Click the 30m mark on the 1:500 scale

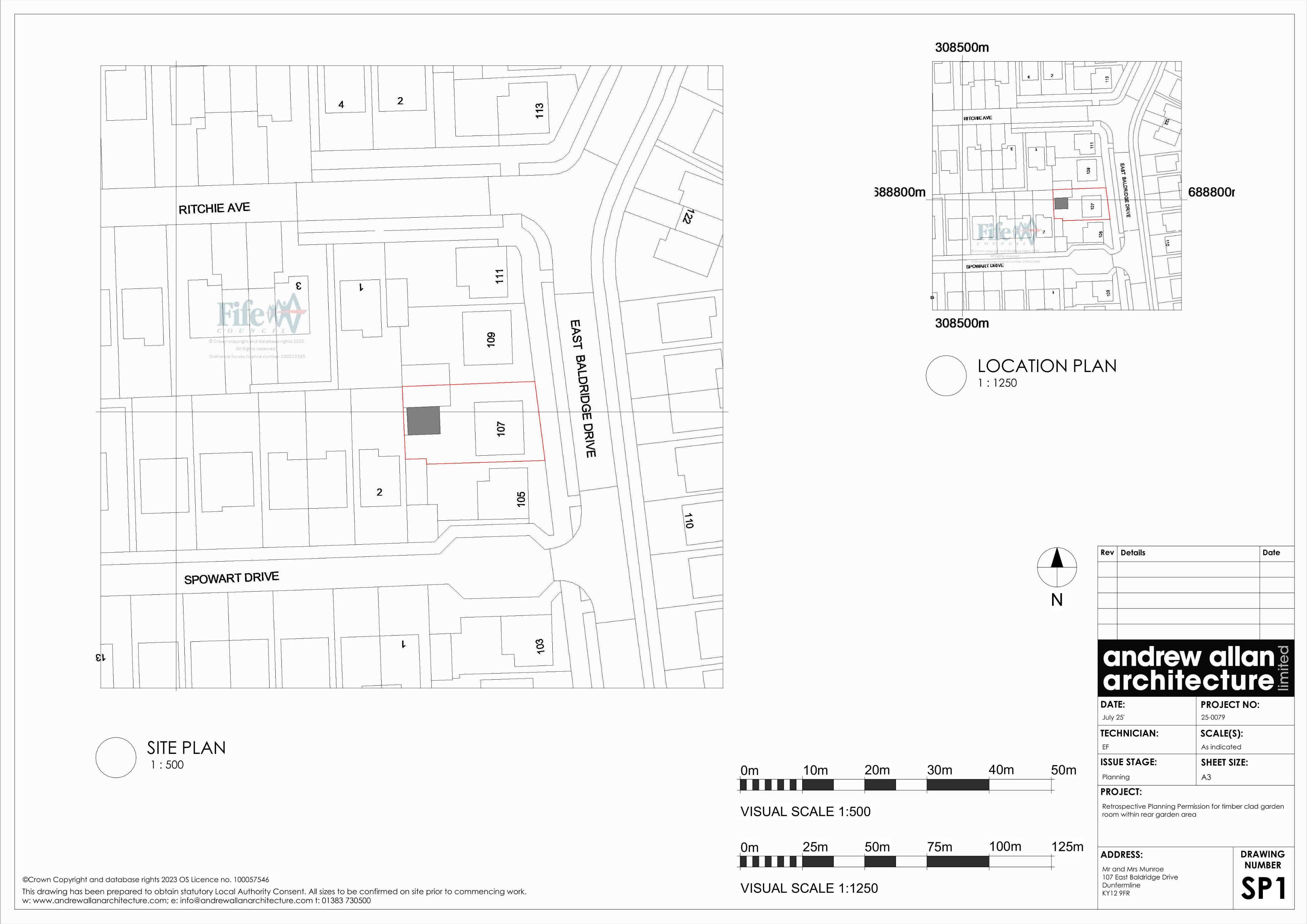[939, 770]
